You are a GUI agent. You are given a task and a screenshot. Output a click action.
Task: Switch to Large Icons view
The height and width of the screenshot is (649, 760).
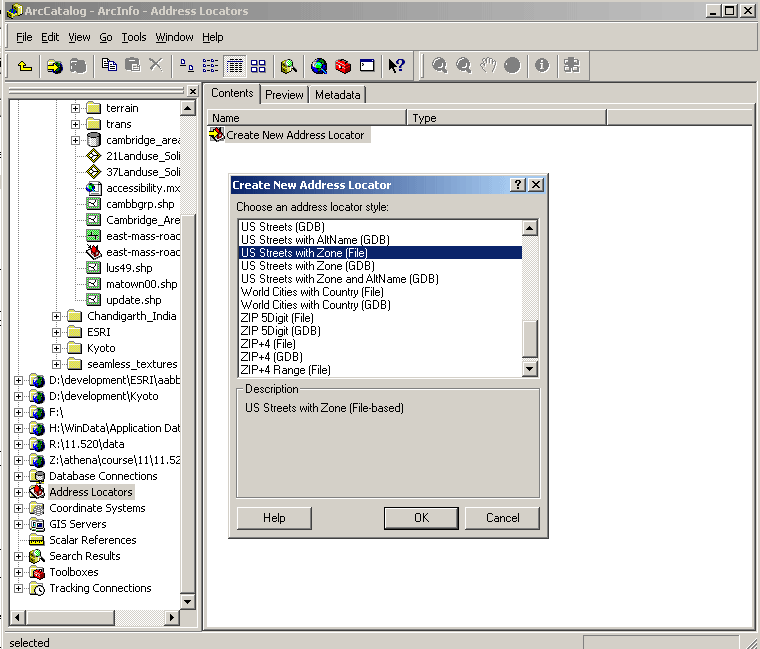pos(187,65)
